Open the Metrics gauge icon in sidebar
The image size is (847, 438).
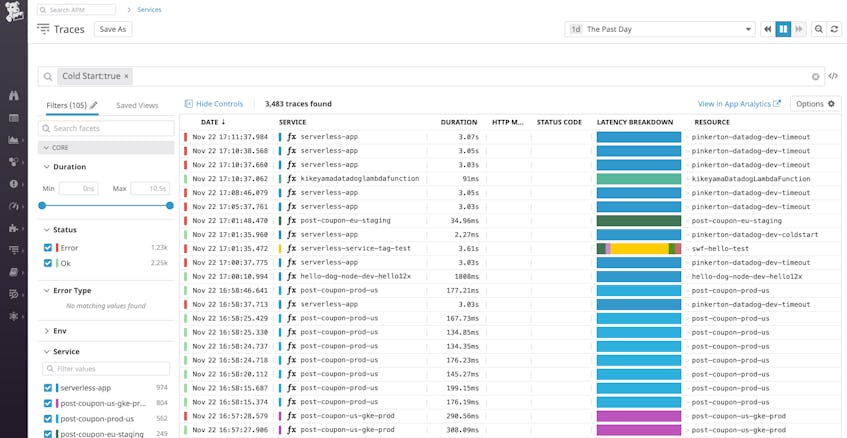(14, 206)
